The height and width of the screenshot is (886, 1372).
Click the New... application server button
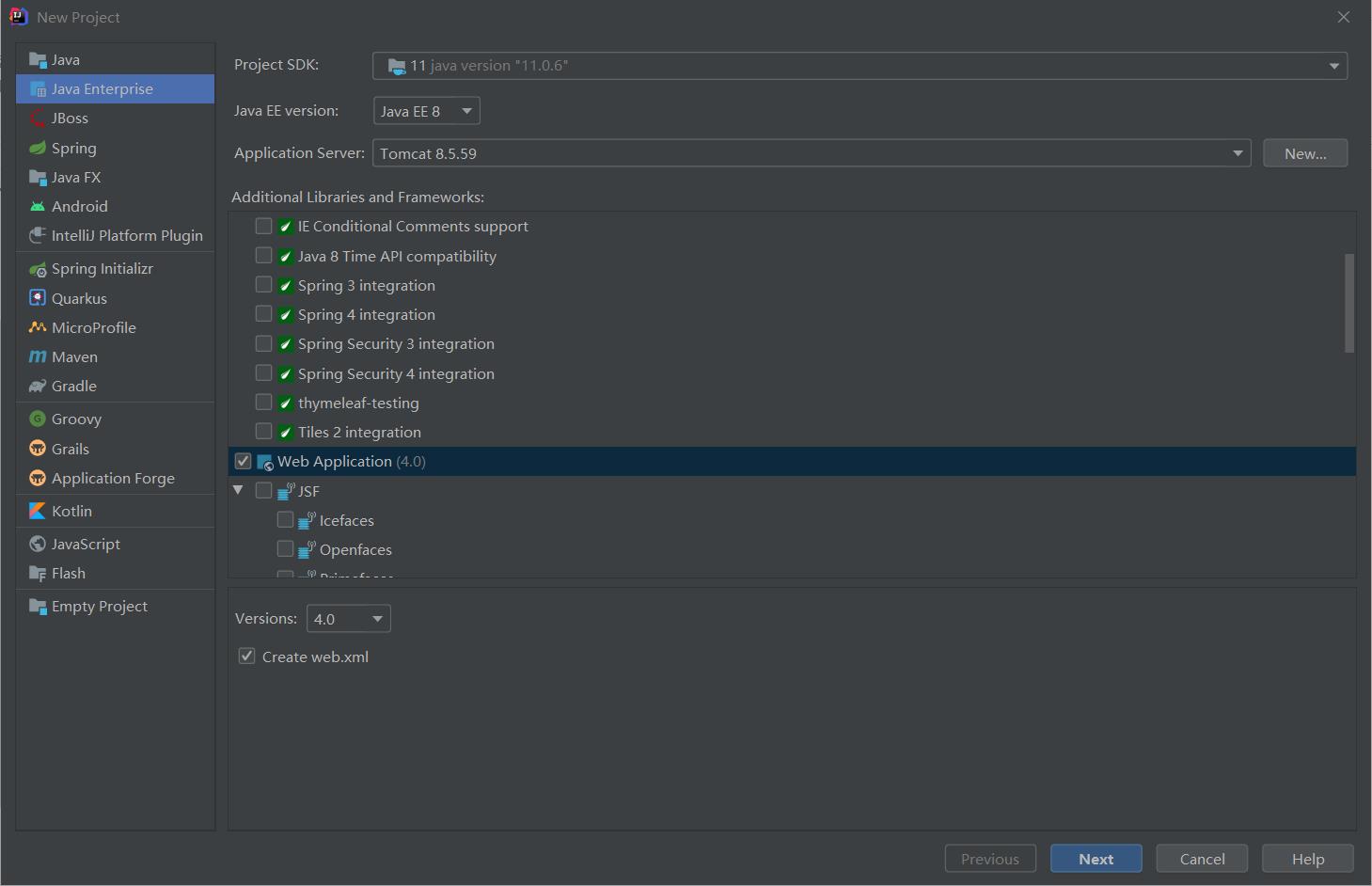click(x=1305, y=153)
